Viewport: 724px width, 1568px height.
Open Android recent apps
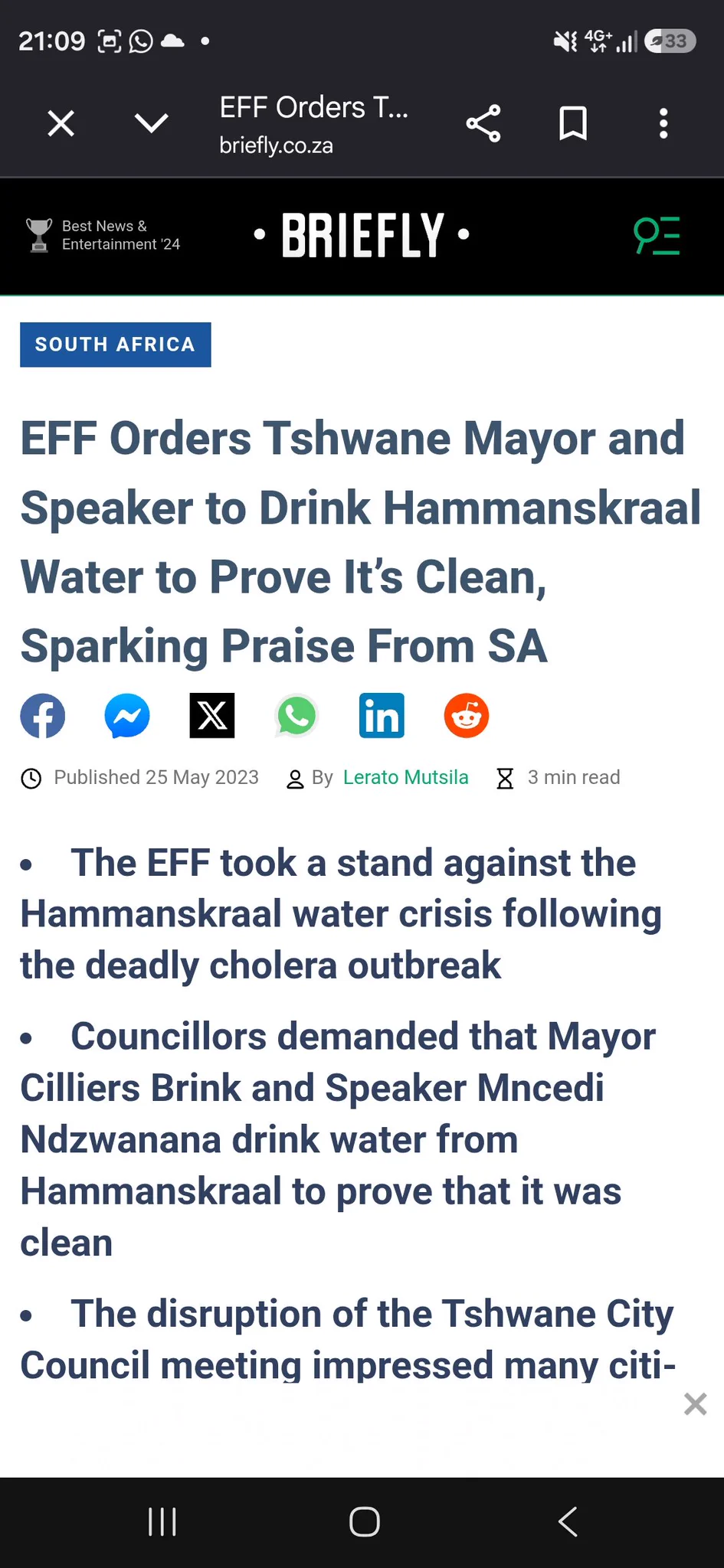pyautogui.click(x=162, y=1522)
